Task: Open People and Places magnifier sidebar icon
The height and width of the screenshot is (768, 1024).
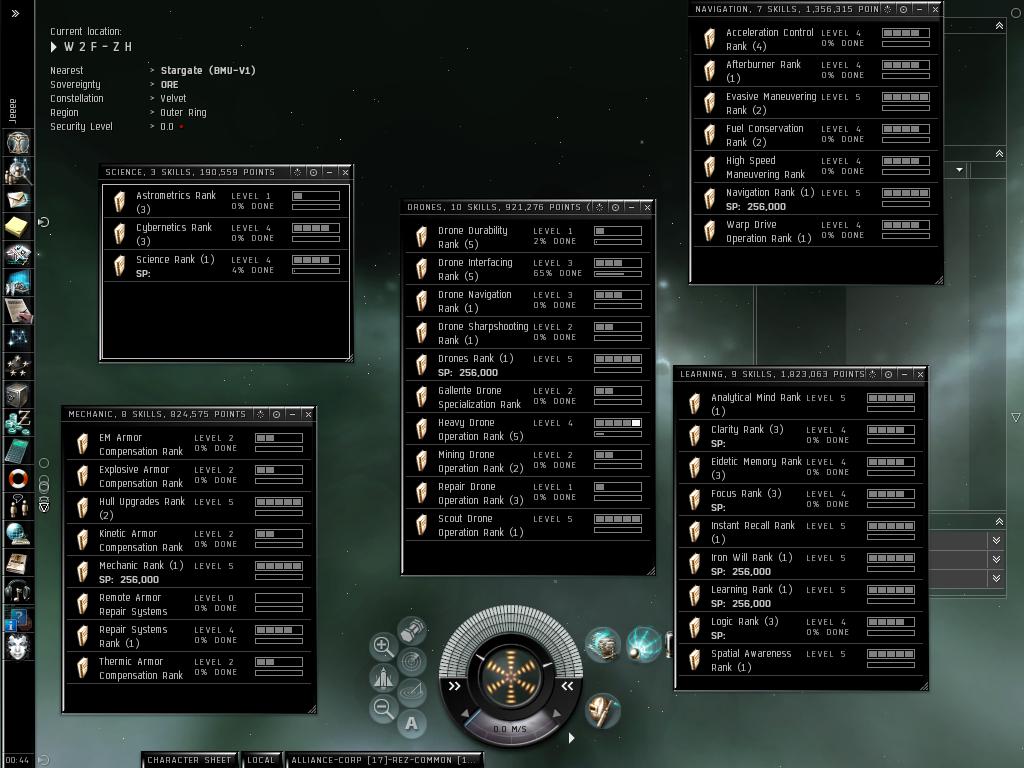Action: pos(18,170)
